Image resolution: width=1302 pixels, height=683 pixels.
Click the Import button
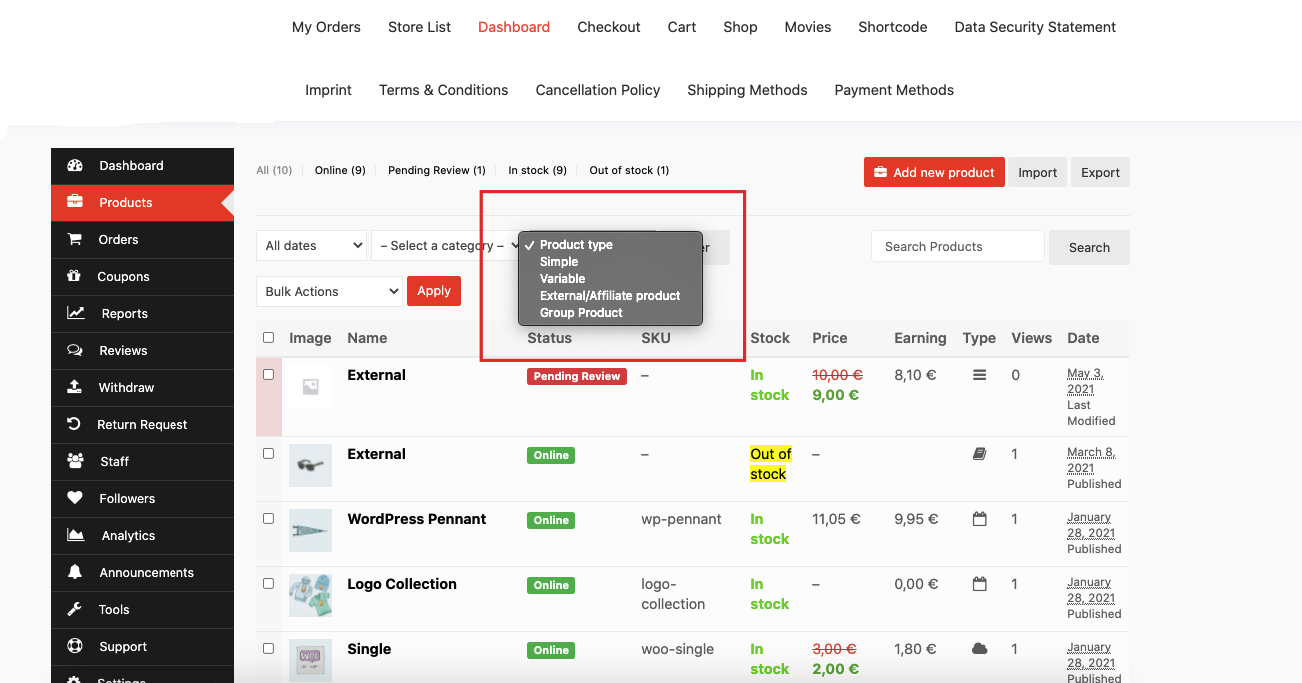pos(1038,172)
